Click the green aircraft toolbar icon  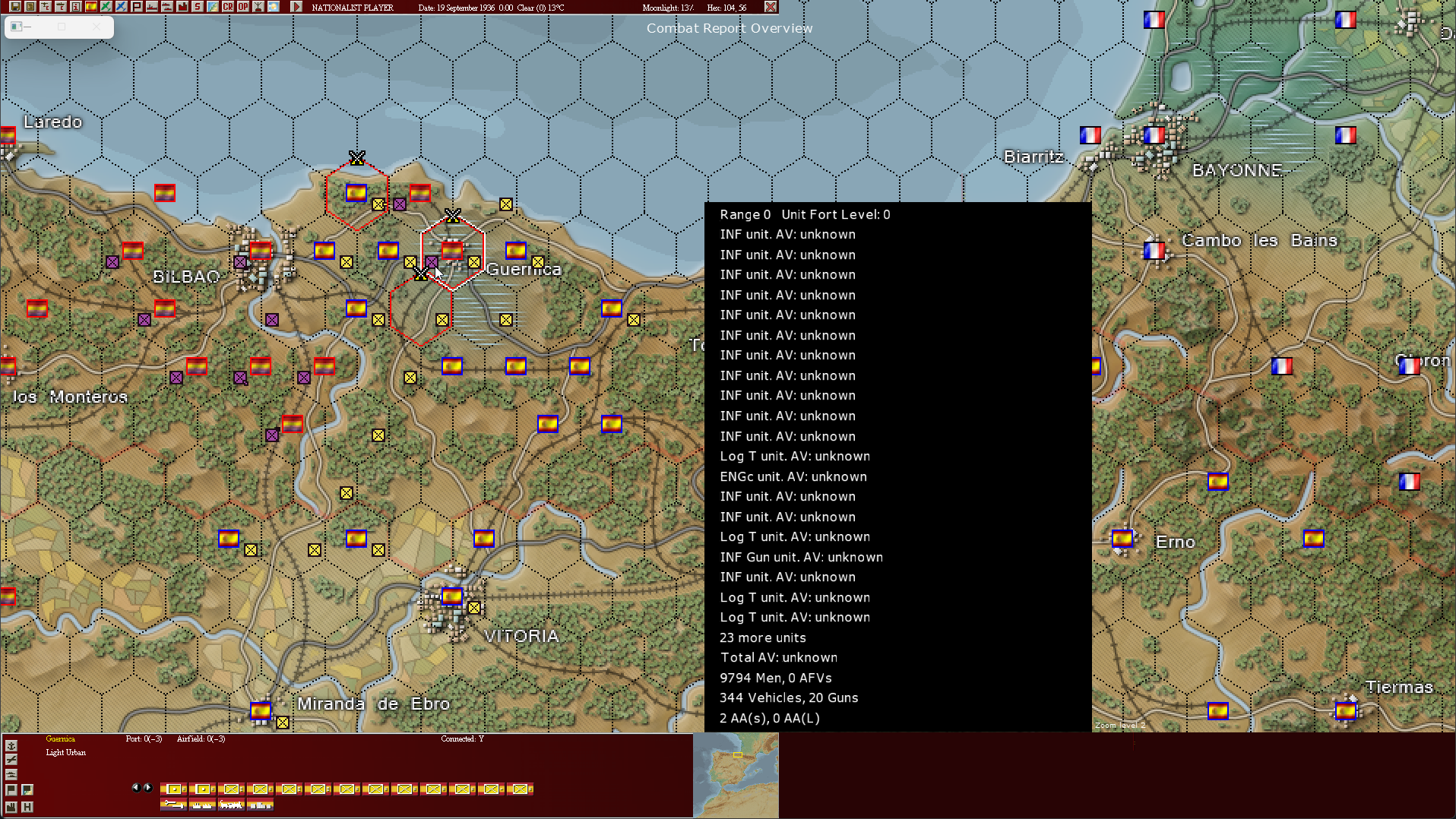pyautogui.click(x=106, y=7)
